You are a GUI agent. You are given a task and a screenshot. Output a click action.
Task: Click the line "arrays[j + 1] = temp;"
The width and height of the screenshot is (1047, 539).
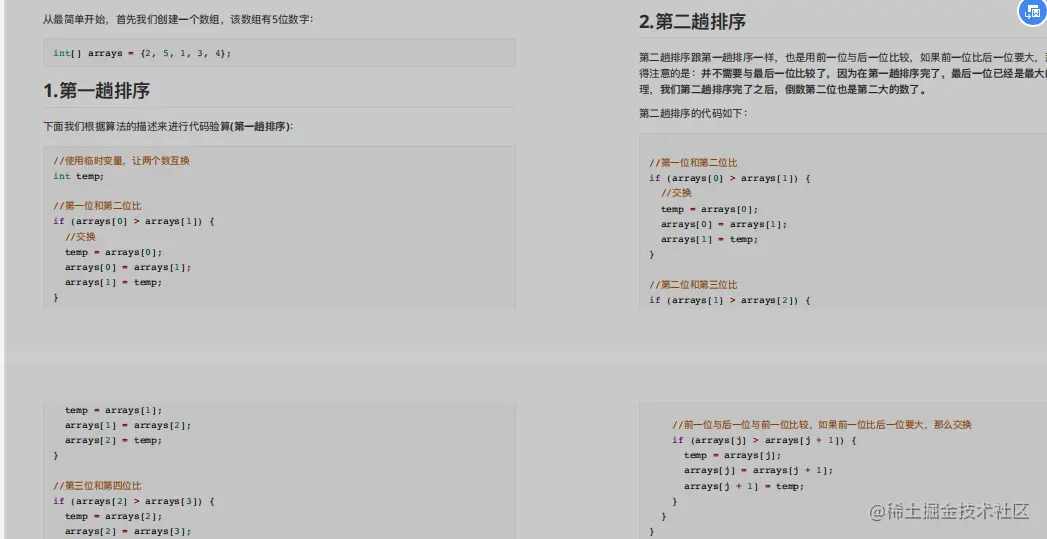(743, 486)
